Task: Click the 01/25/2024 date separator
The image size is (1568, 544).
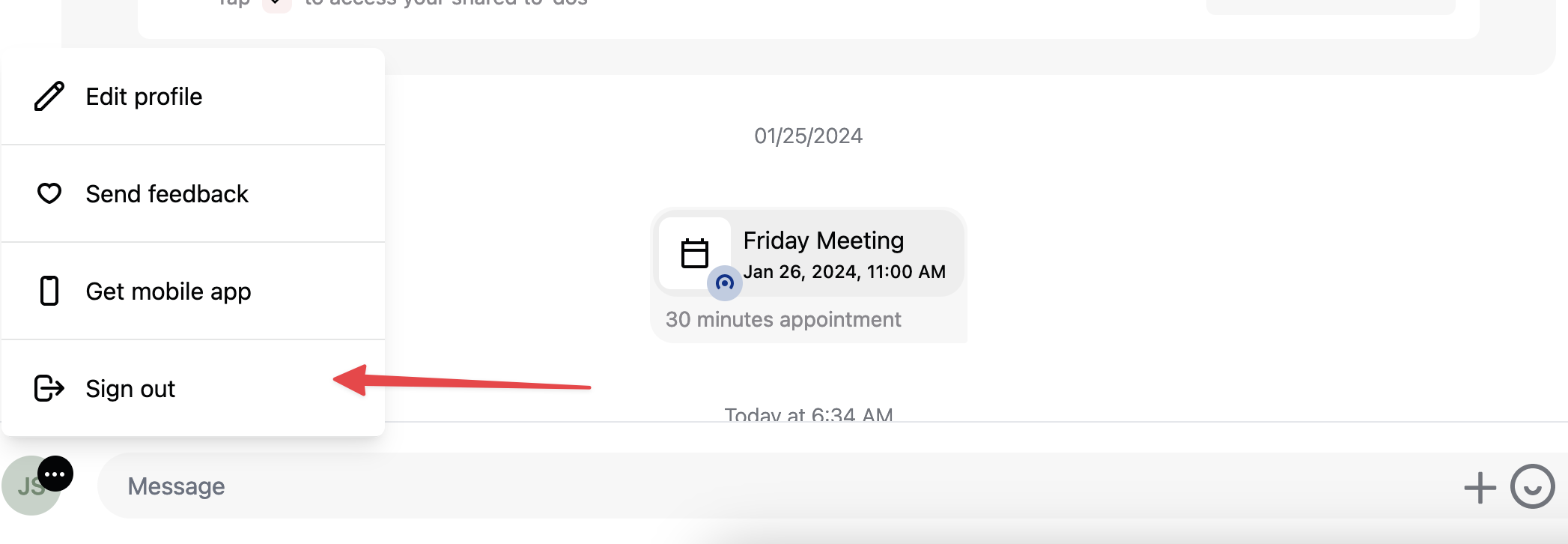Action: click(x=808, y=136)
